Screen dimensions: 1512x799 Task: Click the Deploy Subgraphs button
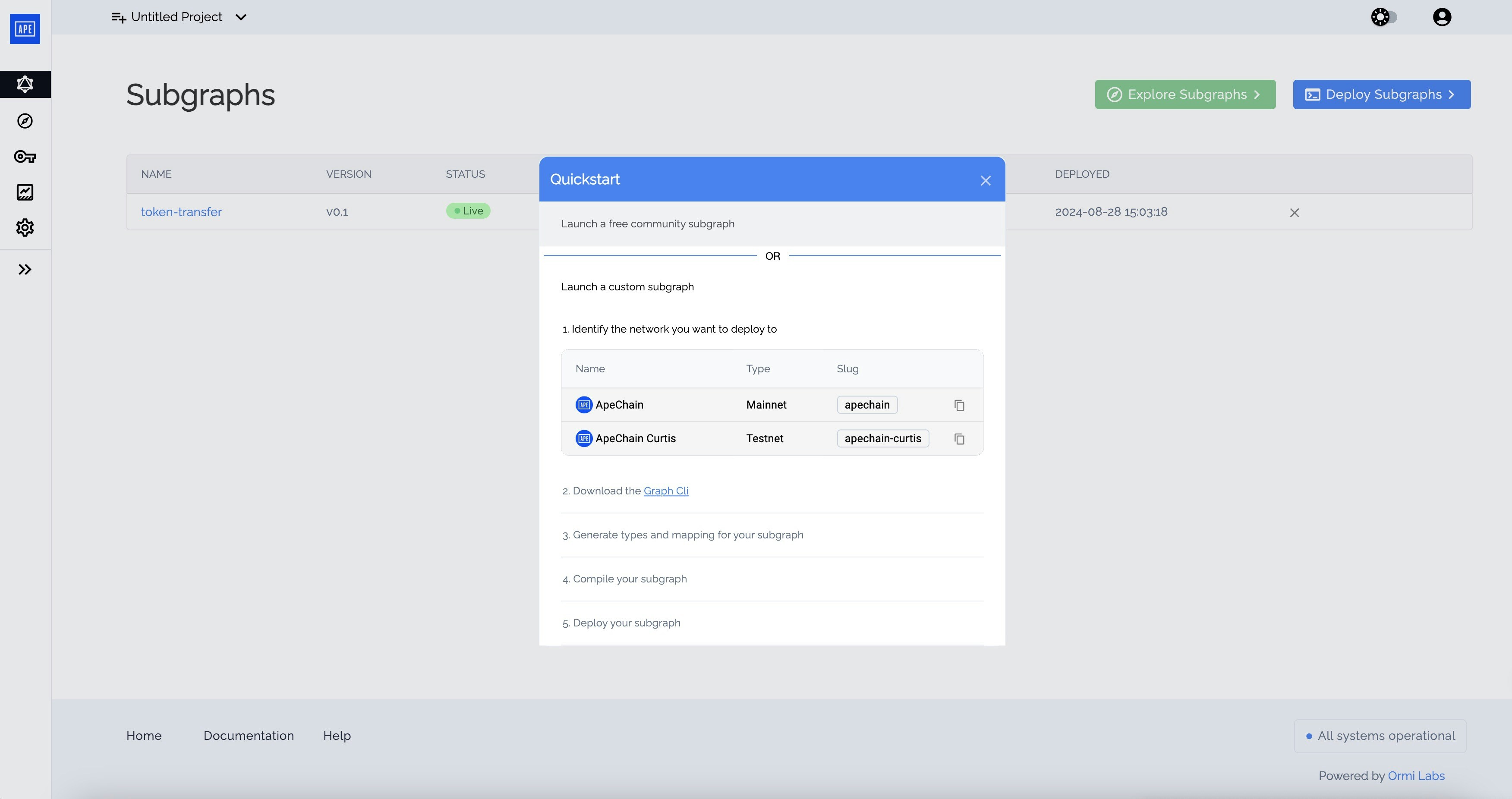pyautogui.click(x=1382, y=94)
